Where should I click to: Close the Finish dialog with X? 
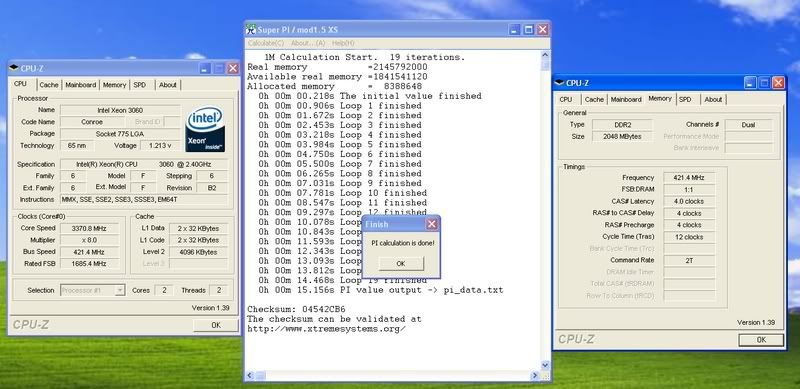pyautogui.click(x=432, y=224)
